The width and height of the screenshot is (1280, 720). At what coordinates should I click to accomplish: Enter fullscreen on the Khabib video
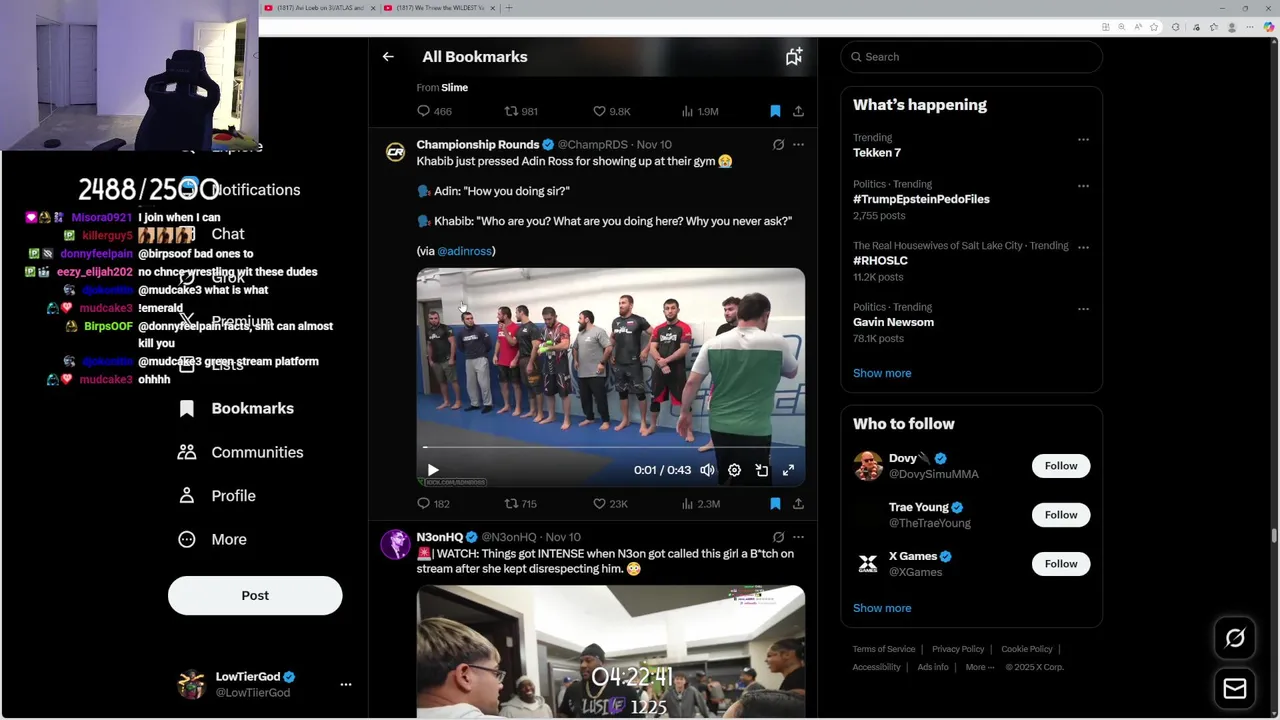pos(788,470)
